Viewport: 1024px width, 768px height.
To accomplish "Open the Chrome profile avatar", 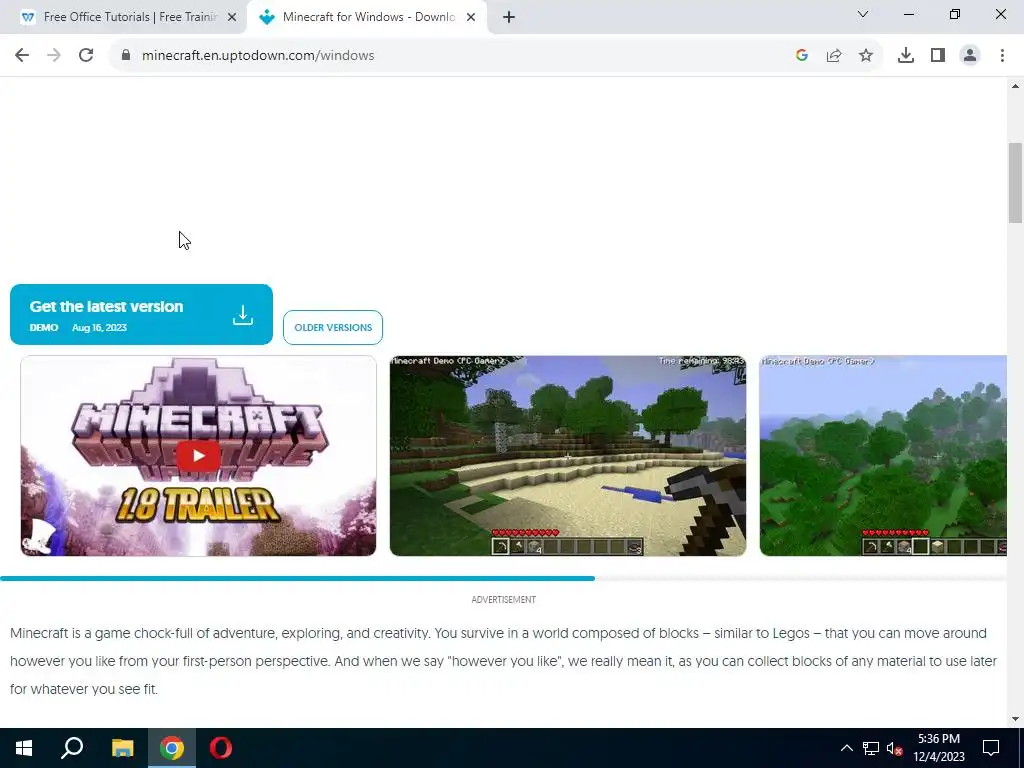I will tap(970, 56).
